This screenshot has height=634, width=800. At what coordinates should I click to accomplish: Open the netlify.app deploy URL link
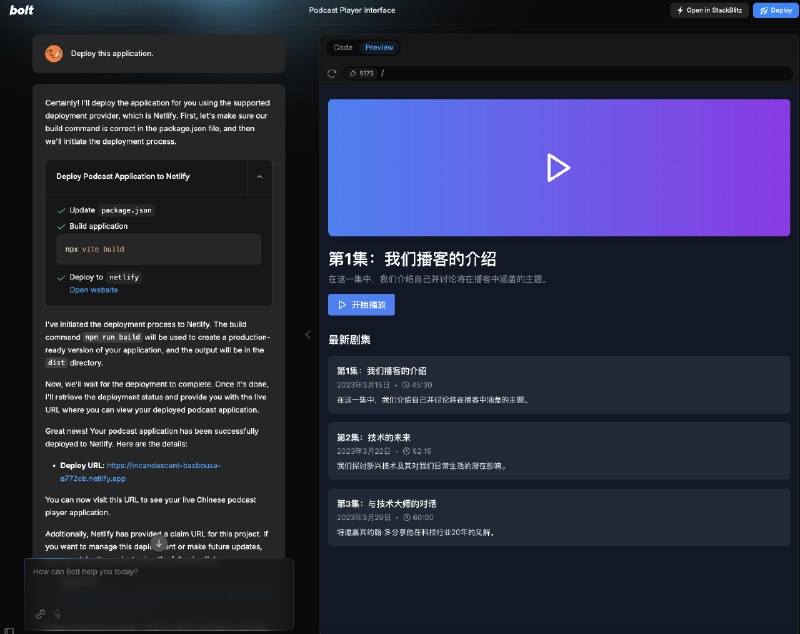click(x=140, y=472)
